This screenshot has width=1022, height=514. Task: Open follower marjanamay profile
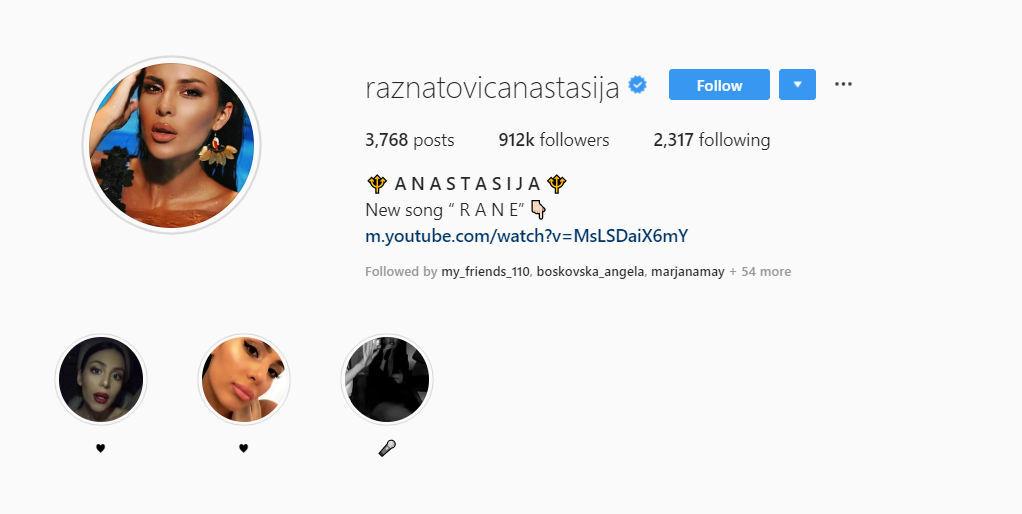[688, 272]
